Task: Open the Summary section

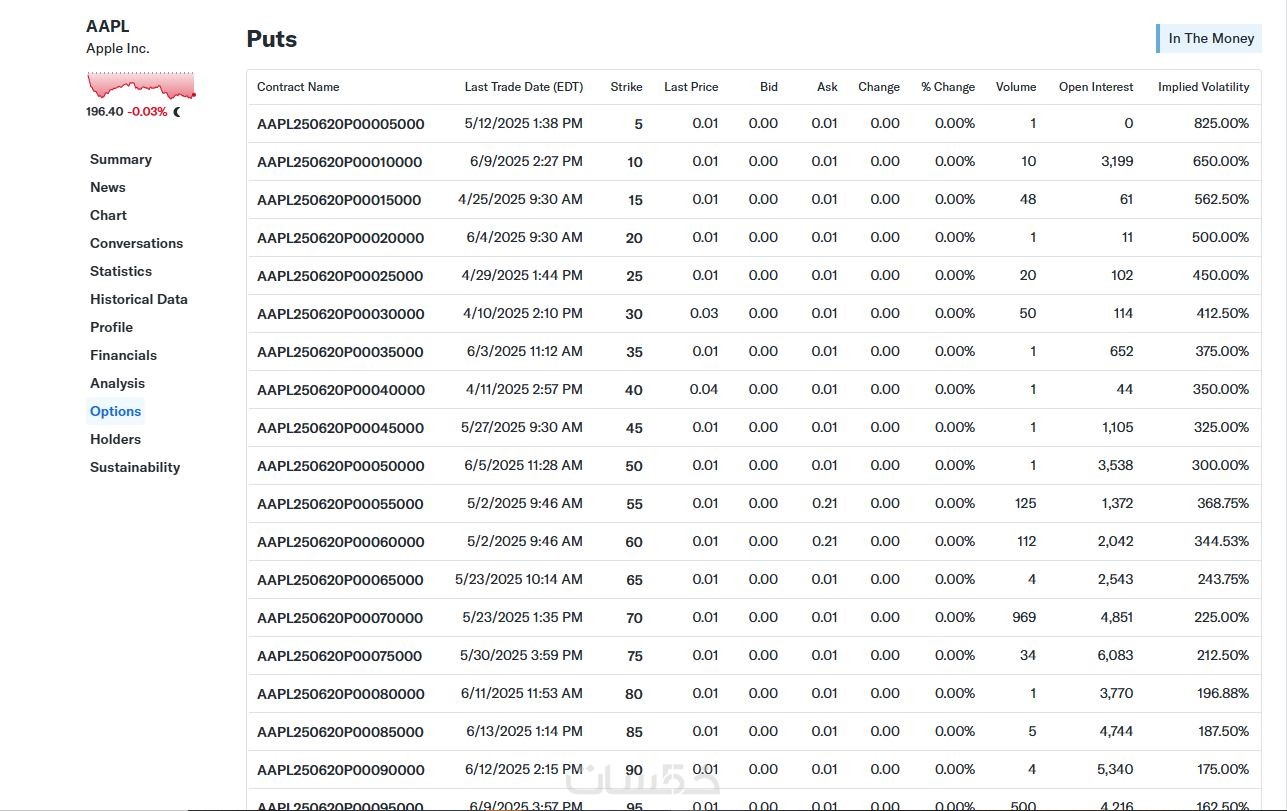Action: (121, 159)
